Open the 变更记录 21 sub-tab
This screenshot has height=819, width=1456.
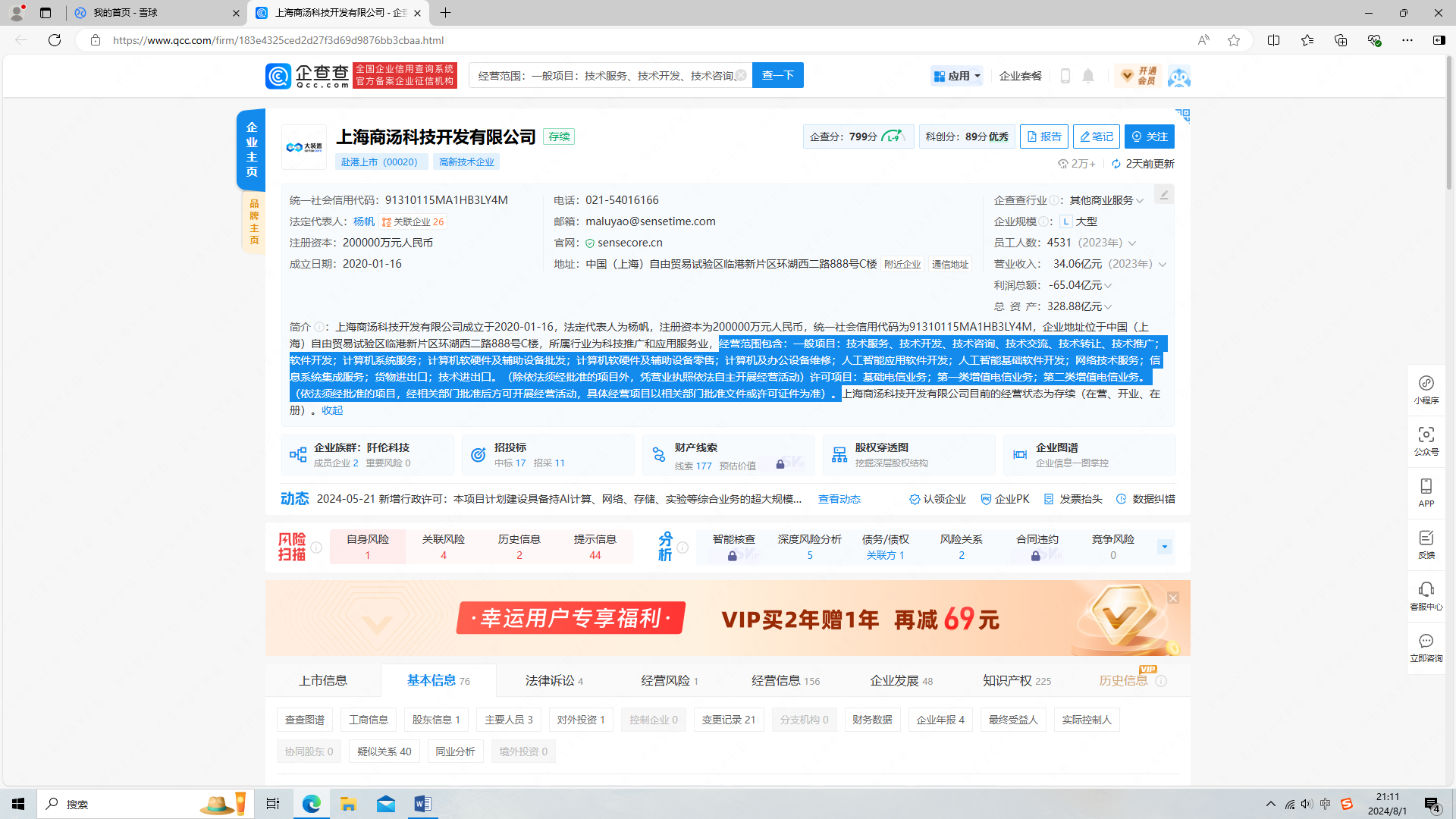pos(729,720)
